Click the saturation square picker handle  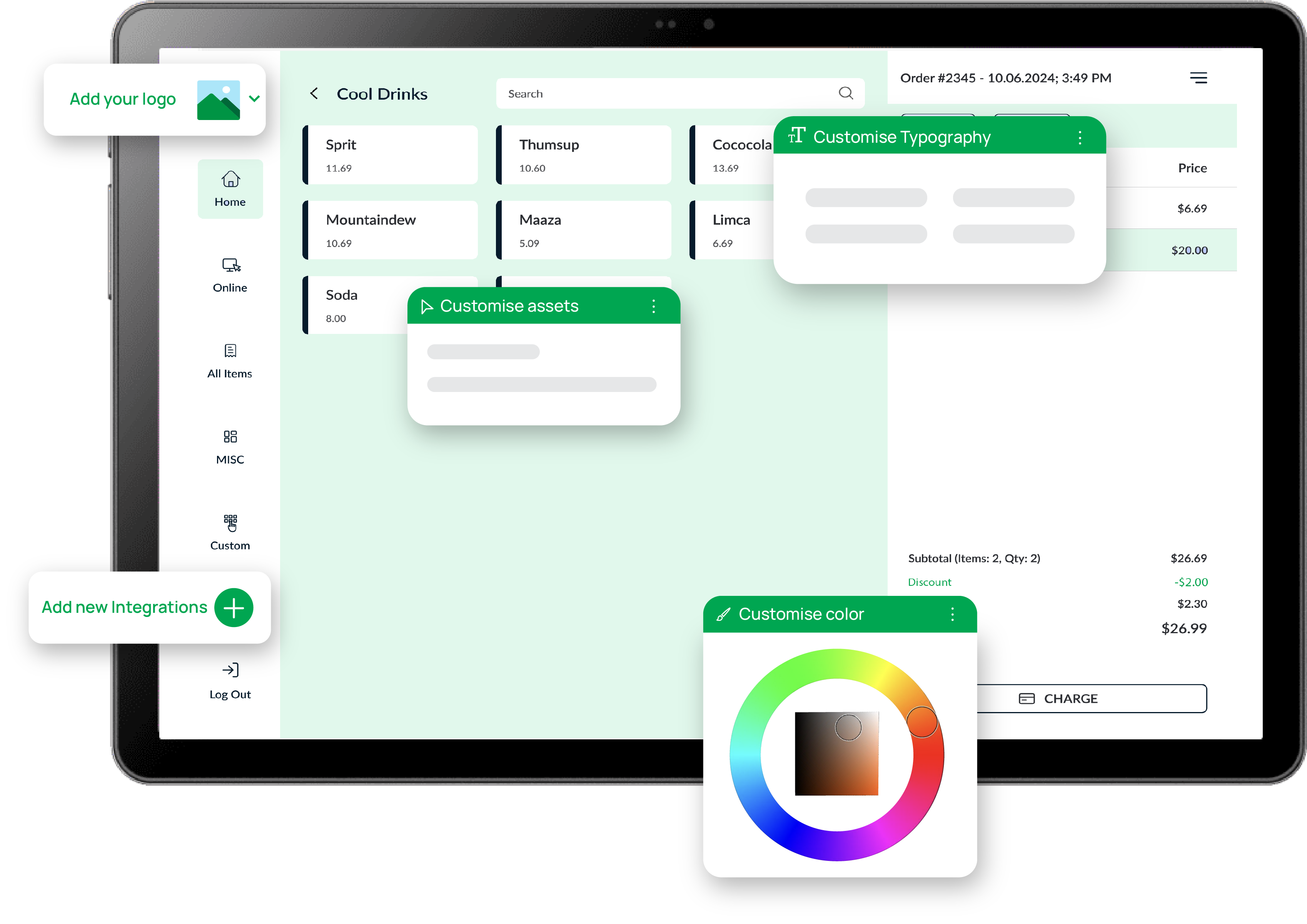(x=848, y=727)
